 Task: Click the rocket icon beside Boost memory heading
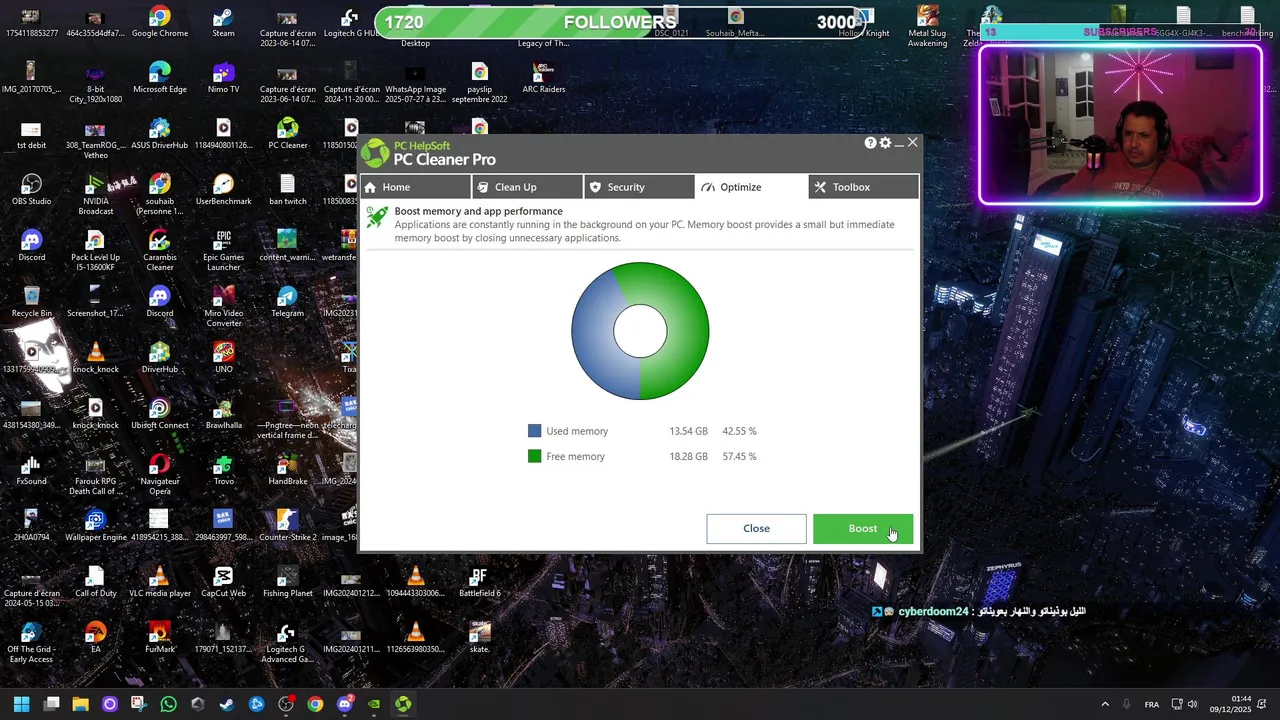tap(377, 217)
